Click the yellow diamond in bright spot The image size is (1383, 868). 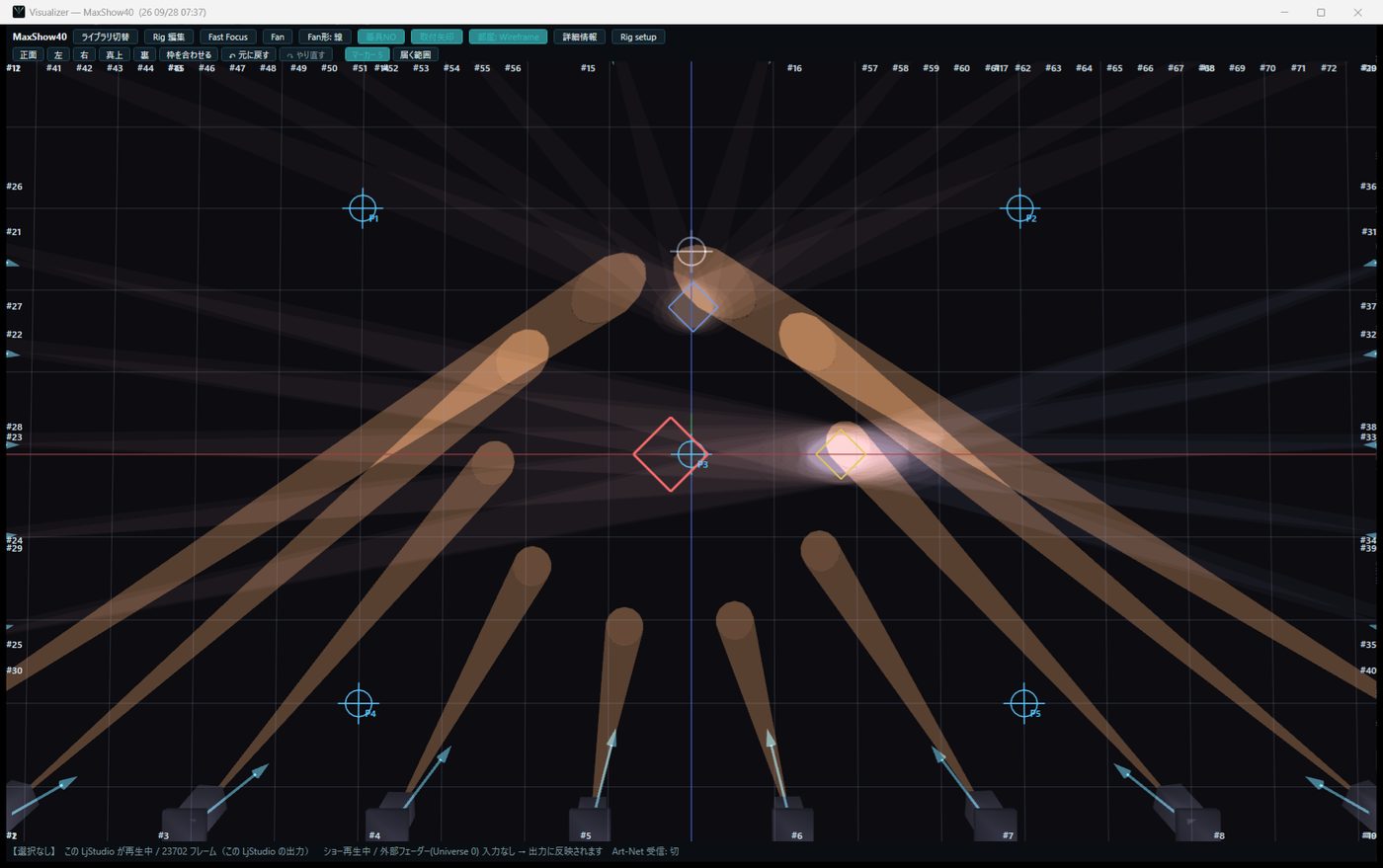point(841,454)
